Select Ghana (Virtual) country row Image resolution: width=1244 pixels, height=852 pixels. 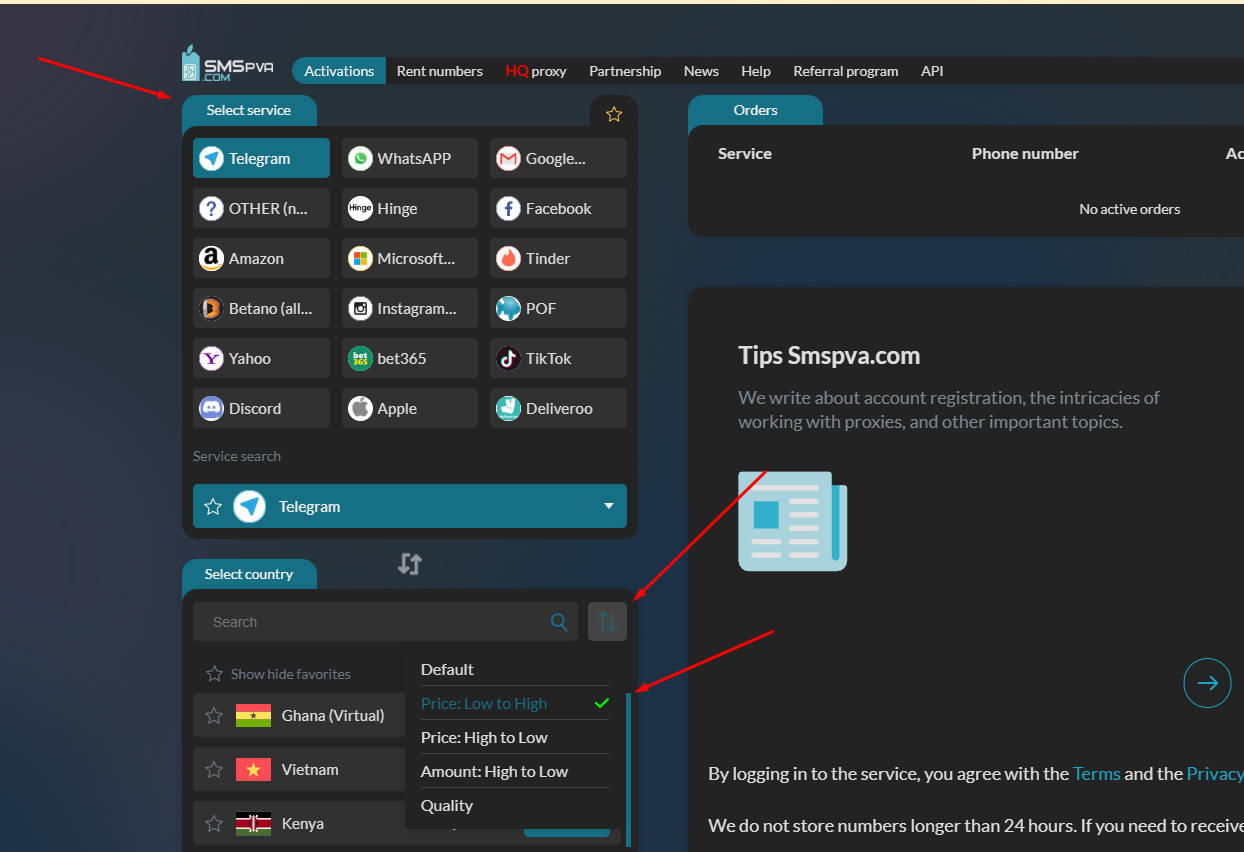click(x=300, y=715)
